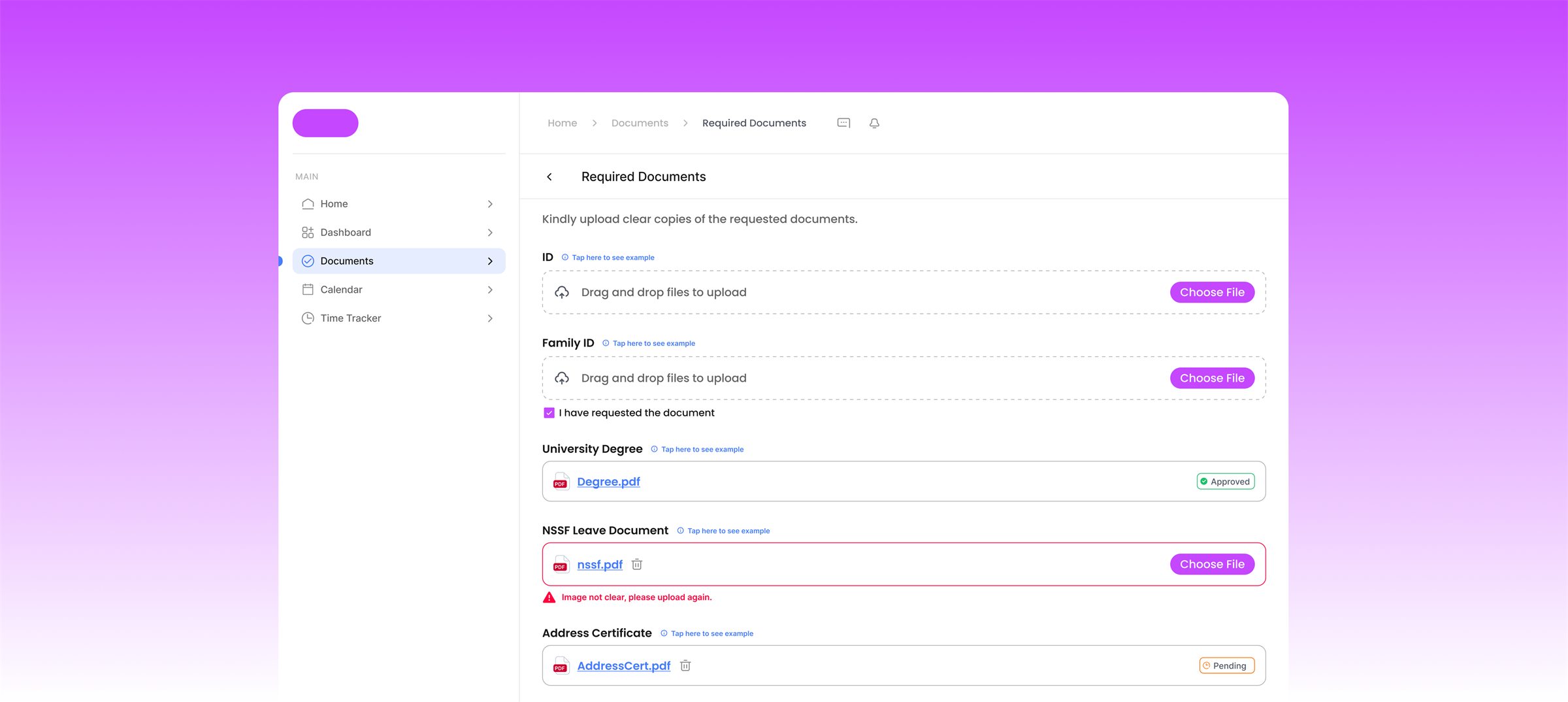The height and width of the screenshot is (702, 1568).
Task: Choose File for NSSF Leave Document
Action: [1212, 564]
